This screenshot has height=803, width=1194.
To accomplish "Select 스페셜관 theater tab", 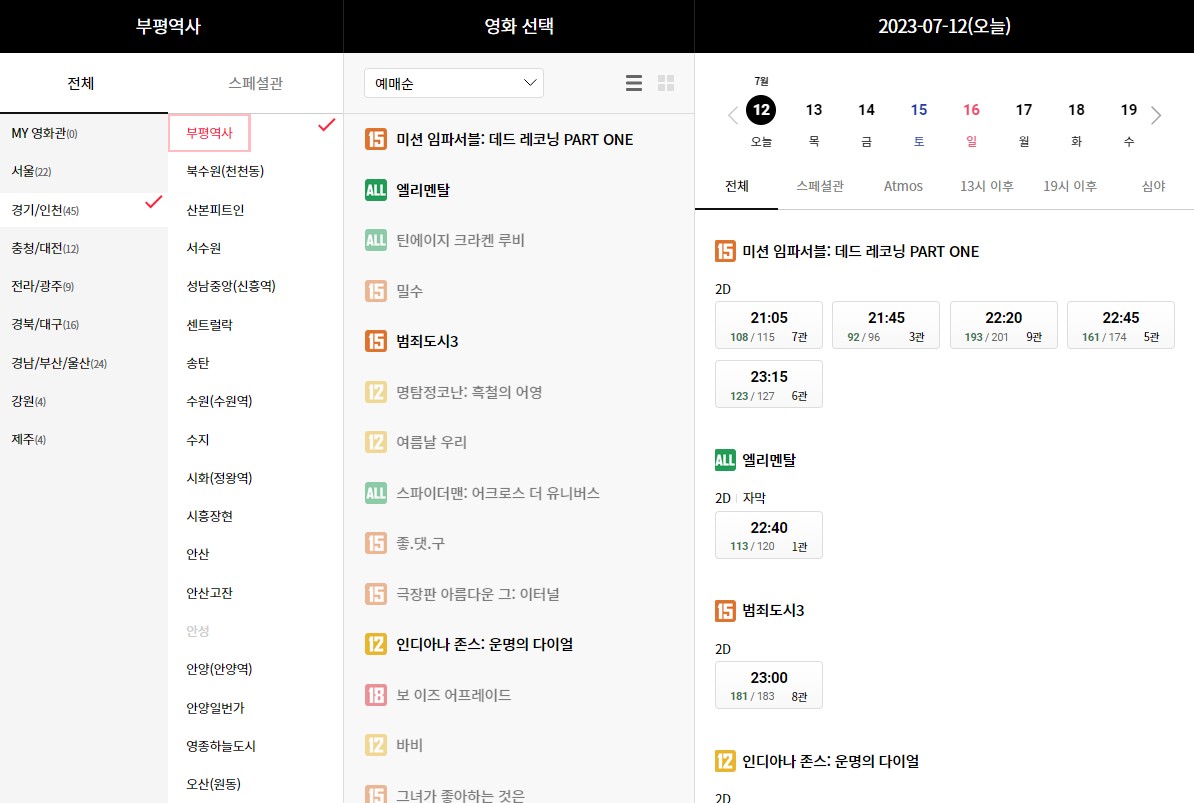I will (x=255, y=83).
